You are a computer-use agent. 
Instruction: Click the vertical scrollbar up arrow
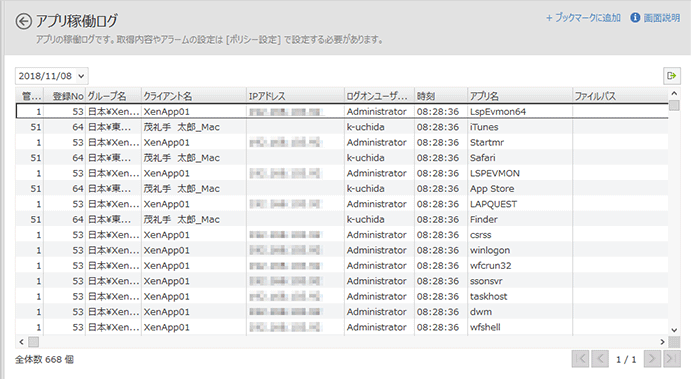pyautogui.click(x=674, y=93)
